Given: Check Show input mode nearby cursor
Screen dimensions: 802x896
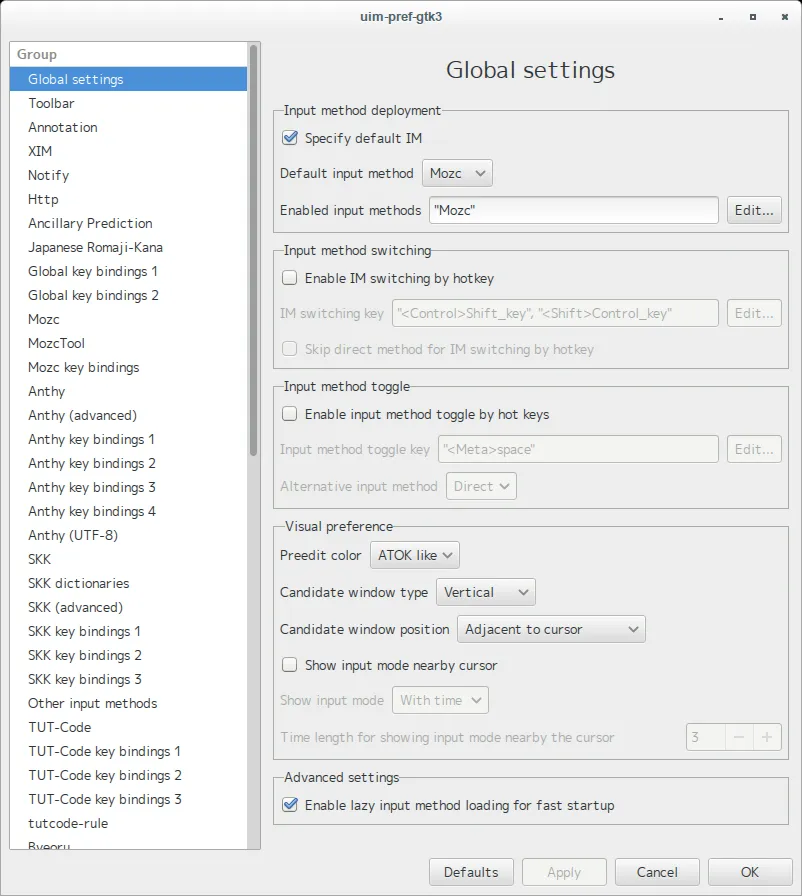Looking at the screenshot, I should click(x=291, y=665).
